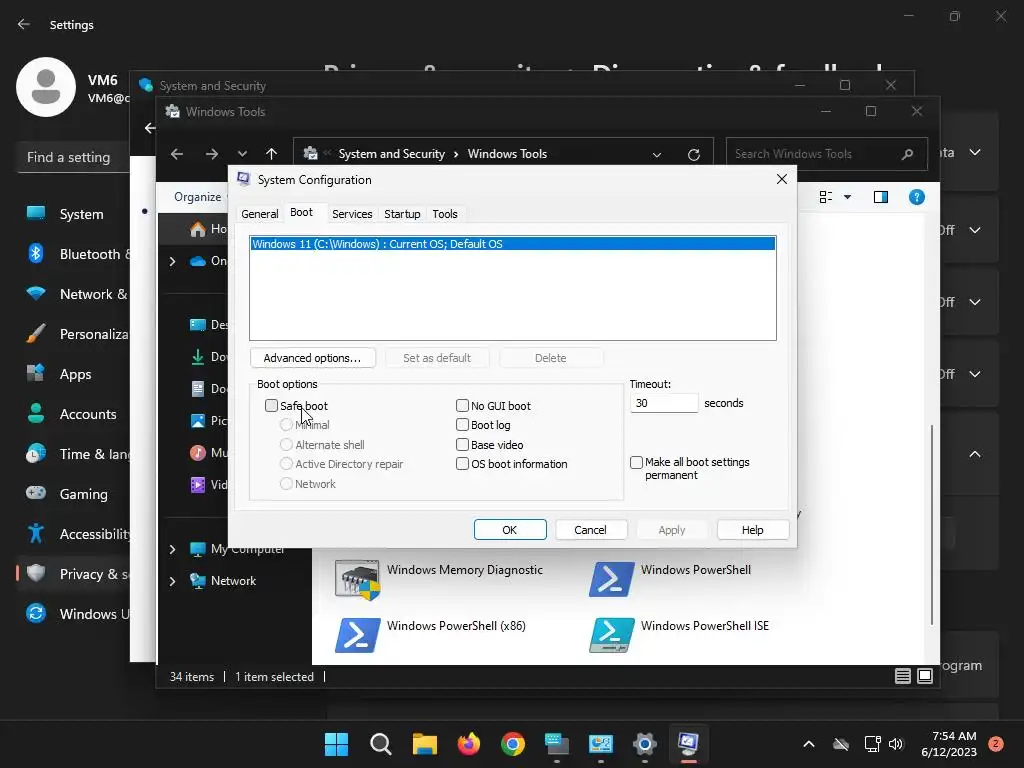Select the Windows 11 boot entry
The width and height of the screenshot is (1024, 768).
(x=513, y=244)
